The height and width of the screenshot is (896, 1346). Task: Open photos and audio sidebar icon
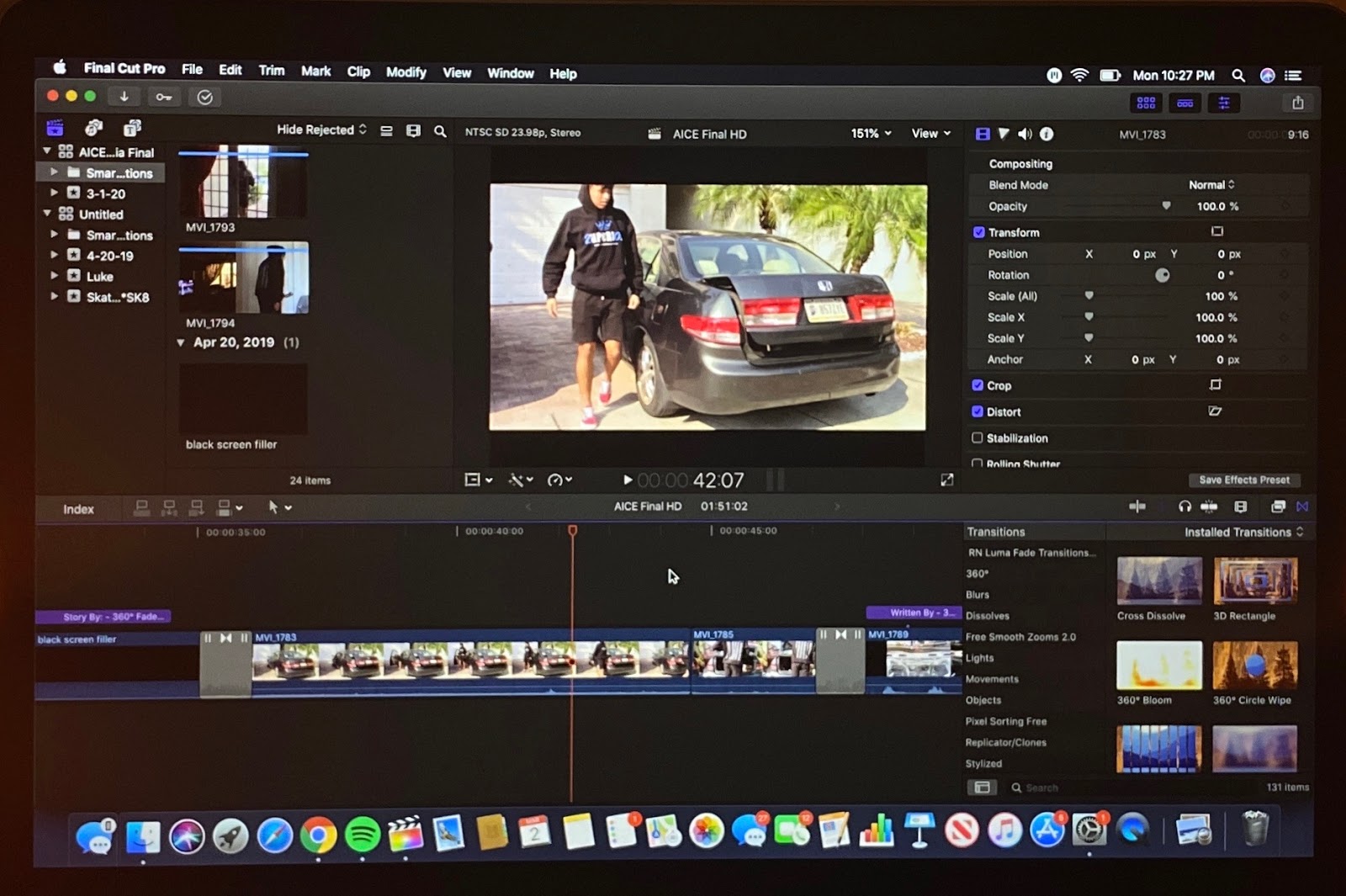93,128
